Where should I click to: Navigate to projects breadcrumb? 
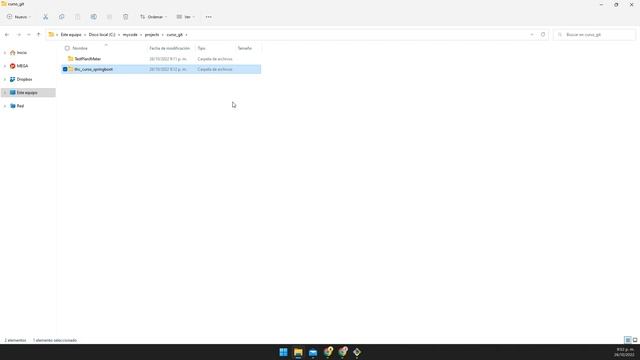[152, 35]
